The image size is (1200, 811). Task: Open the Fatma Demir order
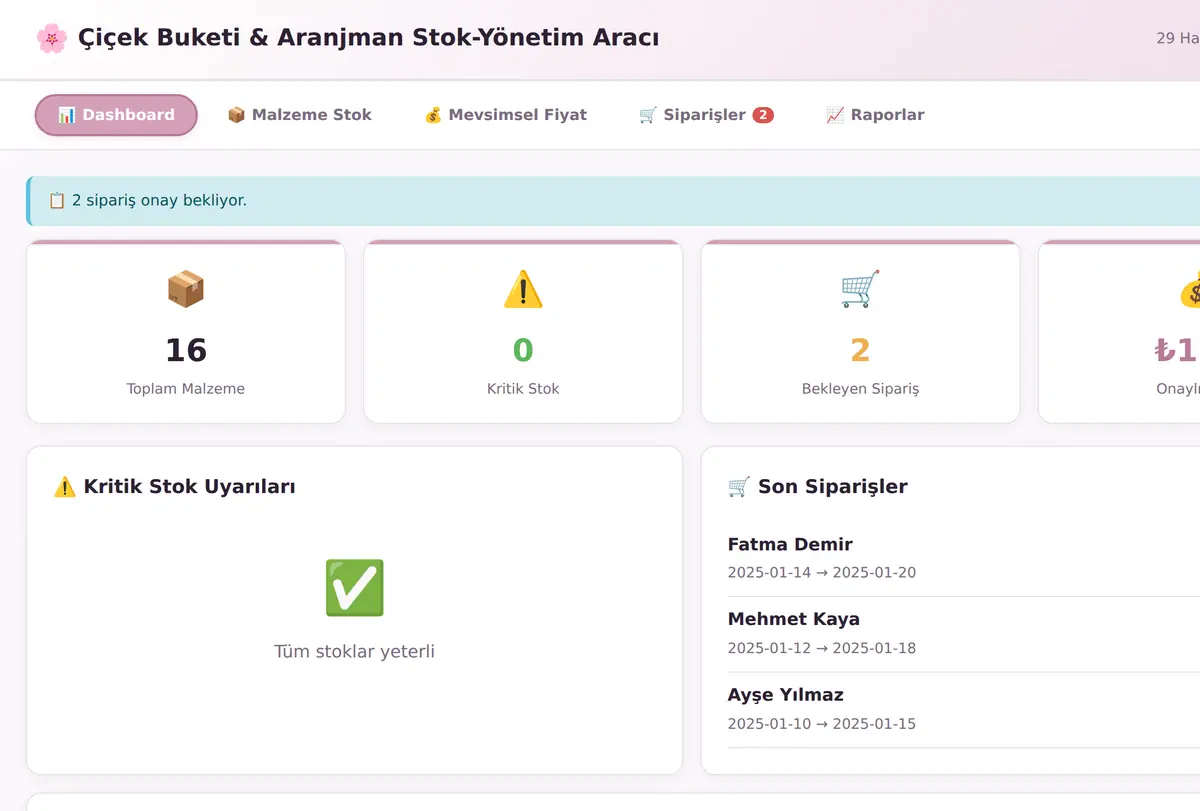coord(964,558)
